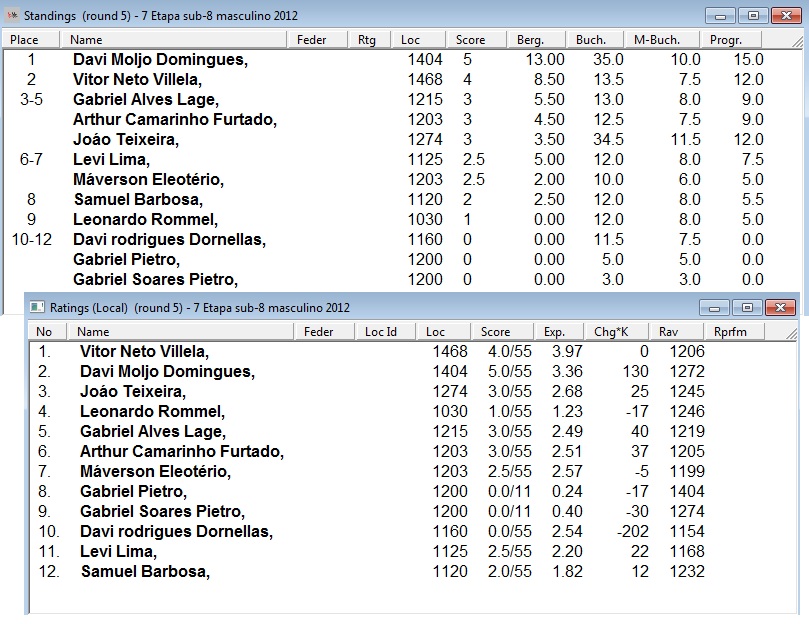The height and width of the screenshot is (624, 809).
Task: Select Gabriel Alves Lage in Ratings list
Action: click(x=153, y=431)
